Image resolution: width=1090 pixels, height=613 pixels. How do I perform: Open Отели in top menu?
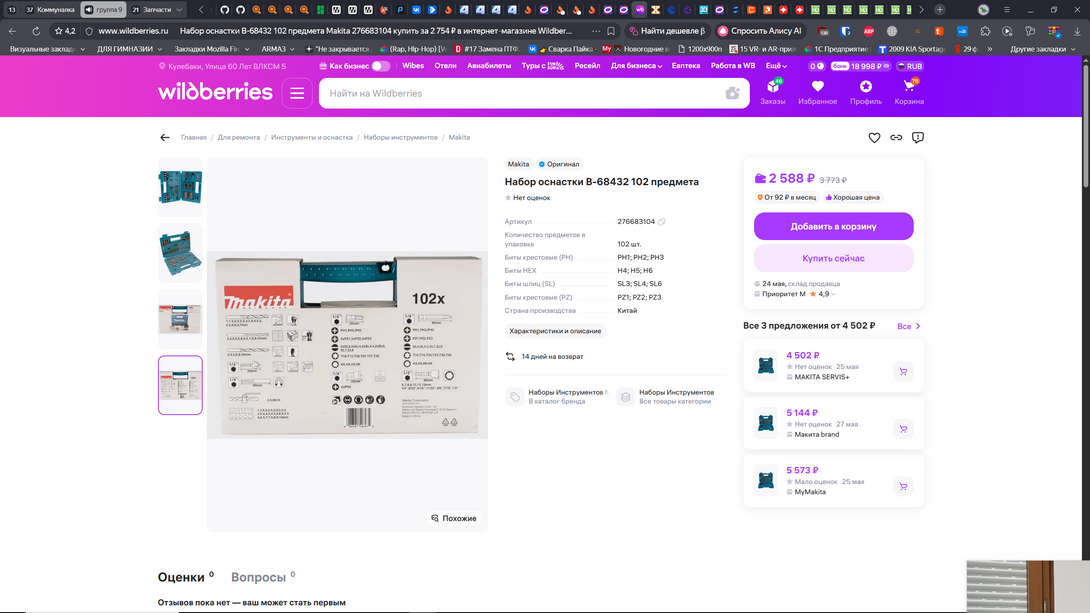[446, 66]
